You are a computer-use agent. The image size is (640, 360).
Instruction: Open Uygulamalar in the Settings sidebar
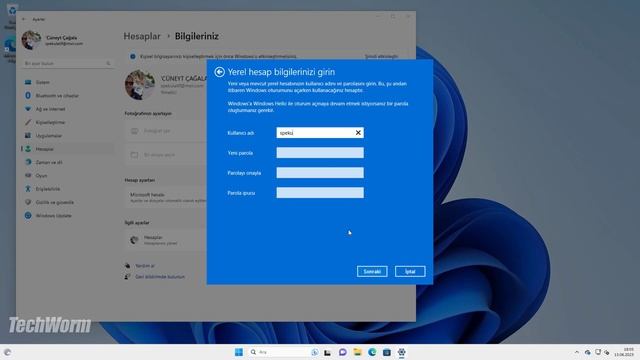(67, 136)
